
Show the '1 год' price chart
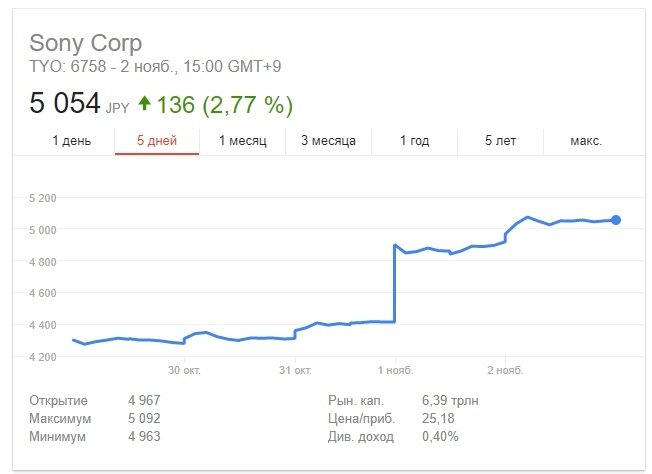point(414,141)
